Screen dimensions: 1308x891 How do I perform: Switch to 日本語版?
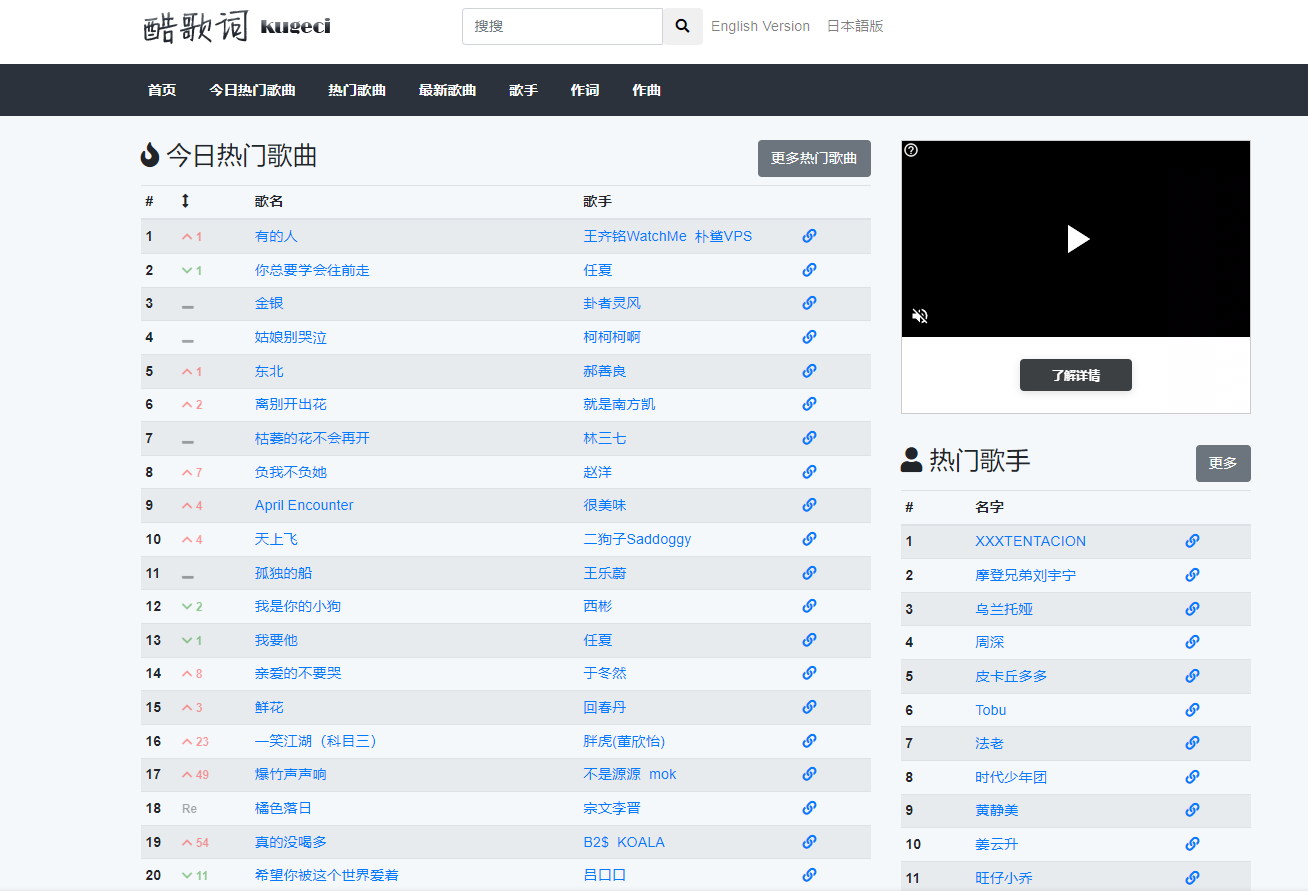click(855, 26)
